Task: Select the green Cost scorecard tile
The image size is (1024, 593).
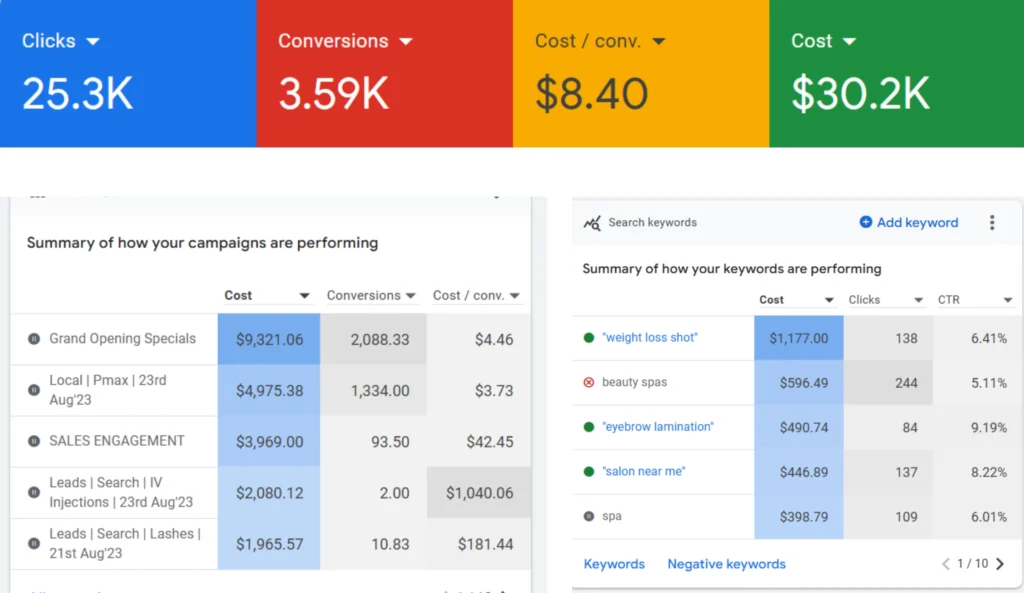Action: (x=896, y=74)
